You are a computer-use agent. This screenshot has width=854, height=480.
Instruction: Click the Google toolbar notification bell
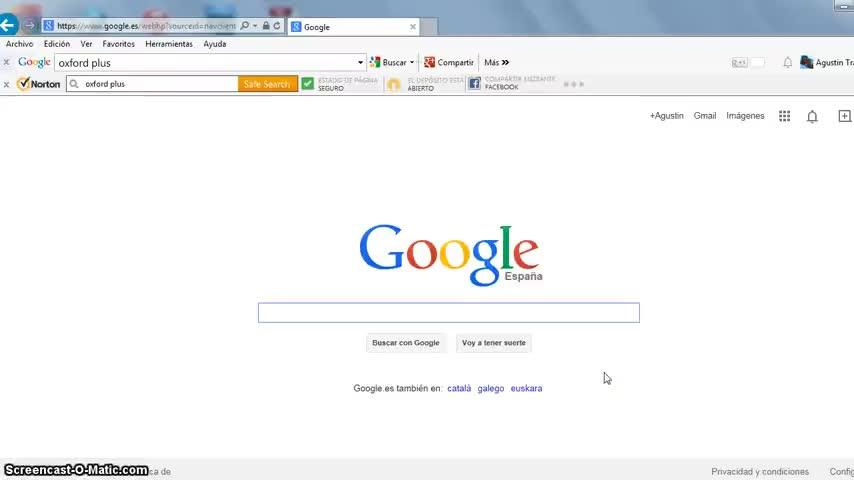788,63
